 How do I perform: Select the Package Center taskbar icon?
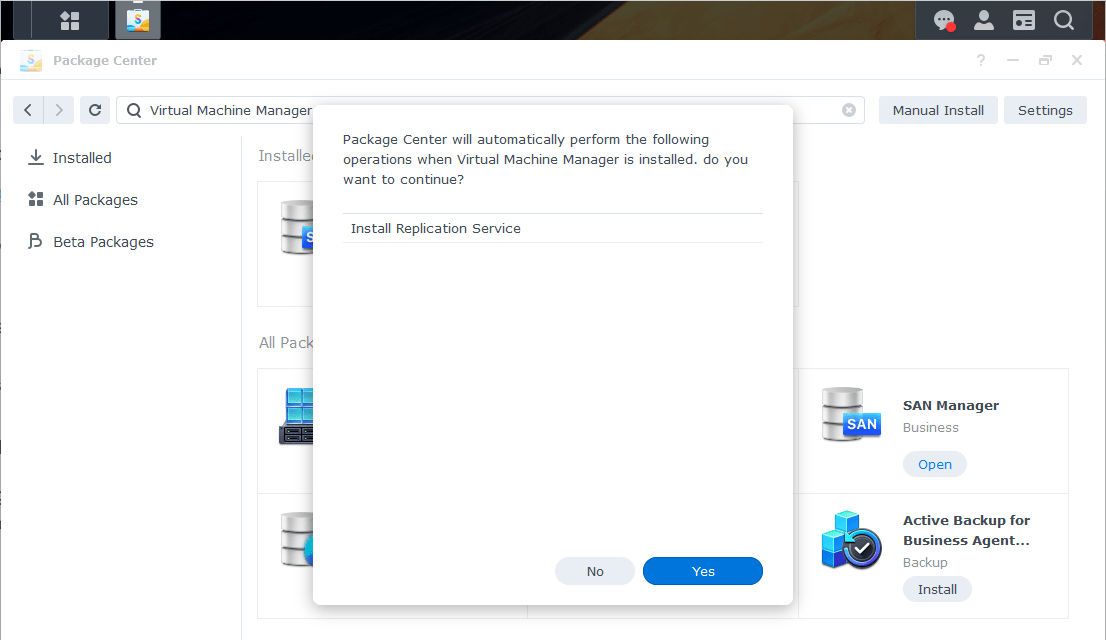point(138,20)
